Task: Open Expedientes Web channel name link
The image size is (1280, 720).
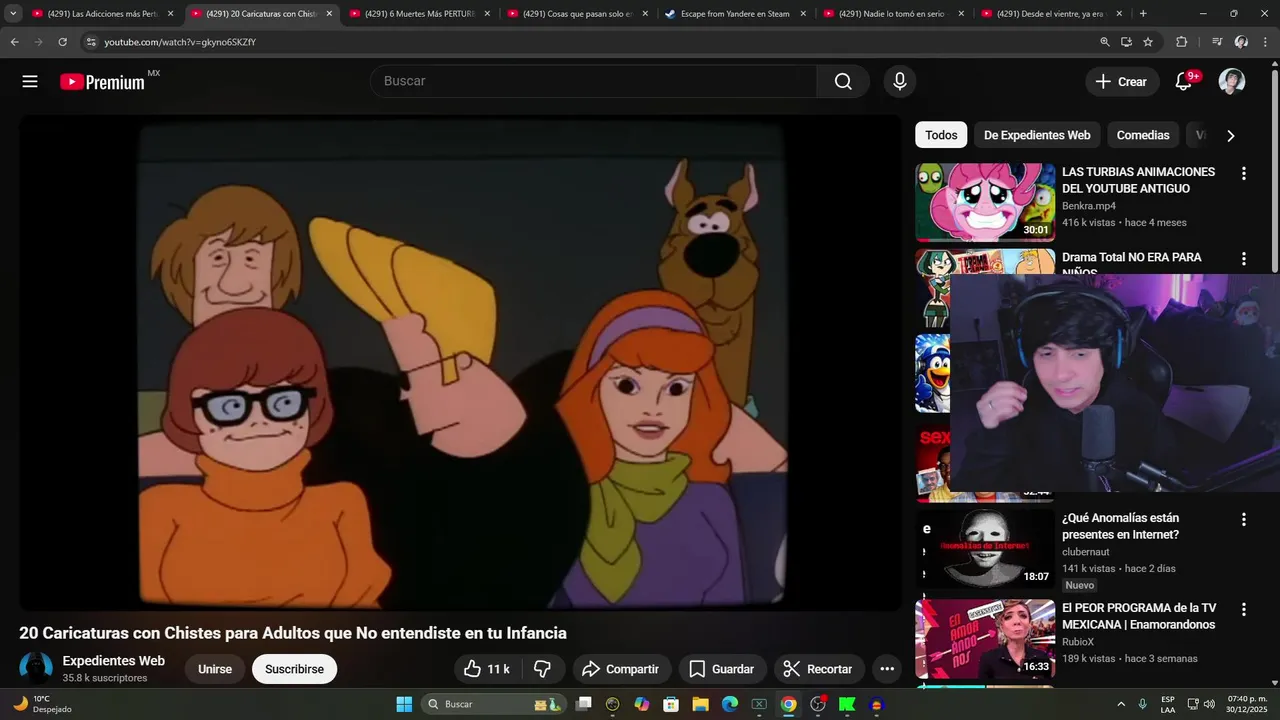Action: pyautogui.click(x=113, y=661)
